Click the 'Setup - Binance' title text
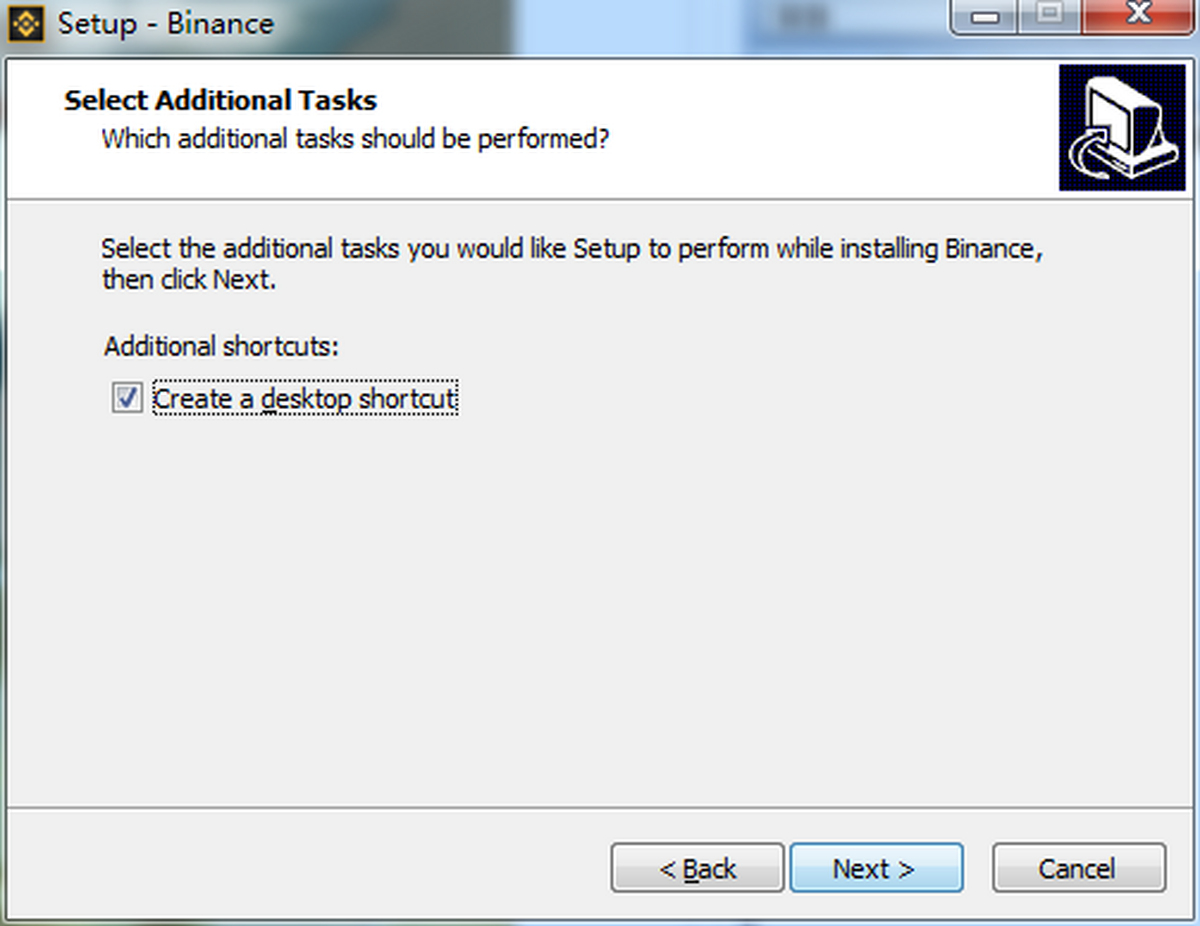The width and height of the screenshot is (1200, 926). pos(165,24)
